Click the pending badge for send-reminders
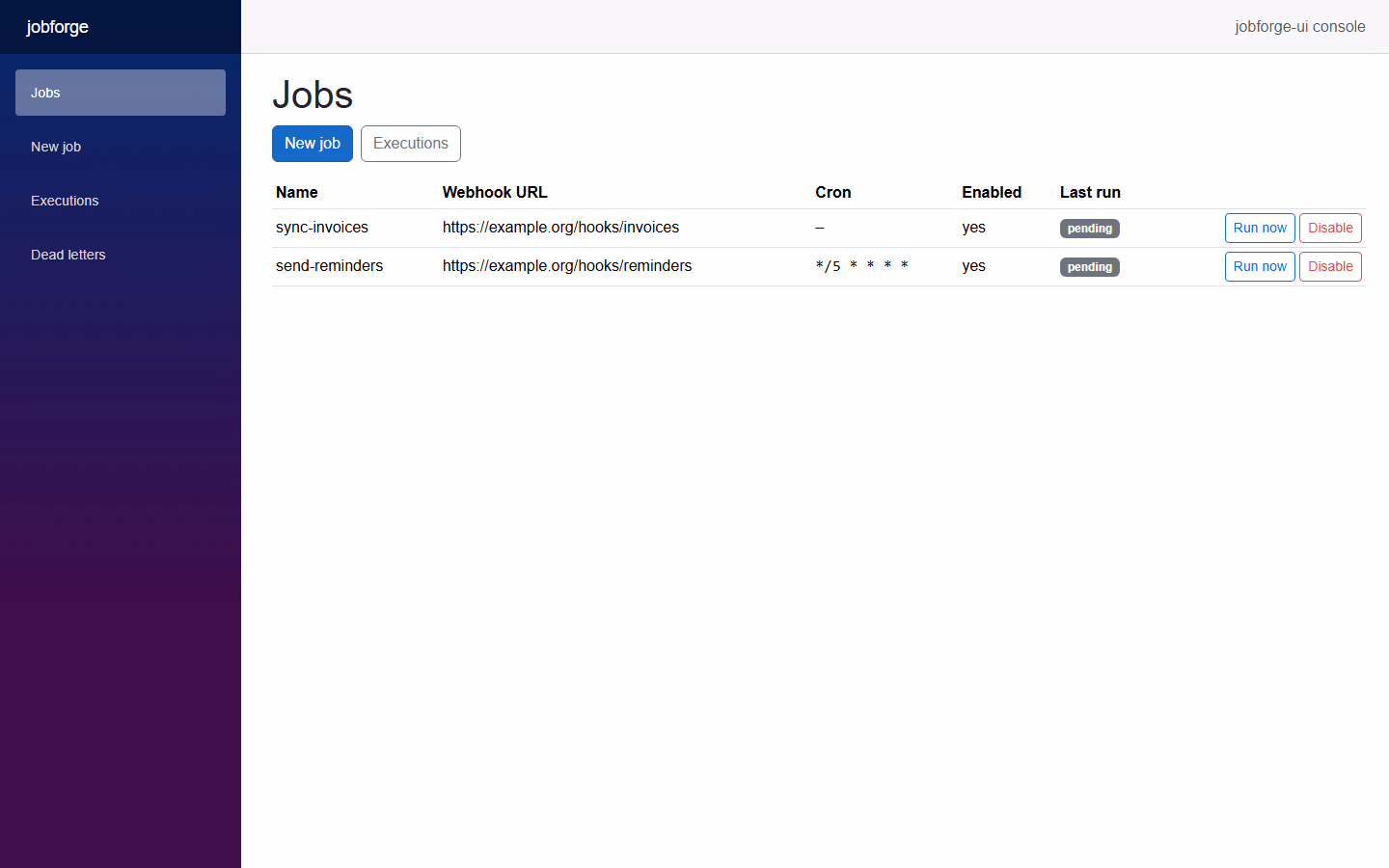The height and width of the screenshot is (868, 1389). [x=1090, y=267]
